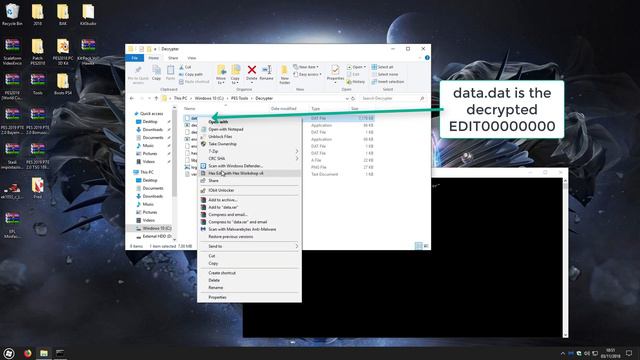640x360 pixels.
Task: Sort by Date modified column header
Action: click(283, 109)
